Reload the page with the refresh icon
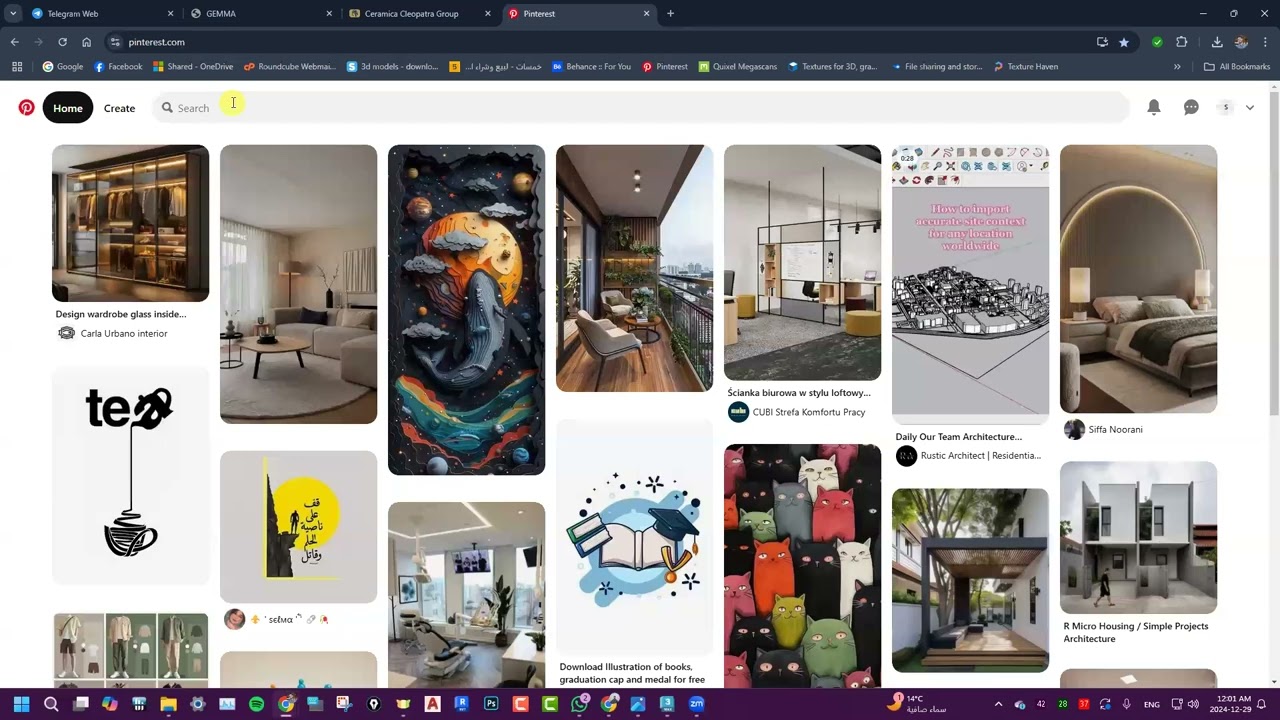This screenshot has width=1280, height=720. tap(62, 42)
